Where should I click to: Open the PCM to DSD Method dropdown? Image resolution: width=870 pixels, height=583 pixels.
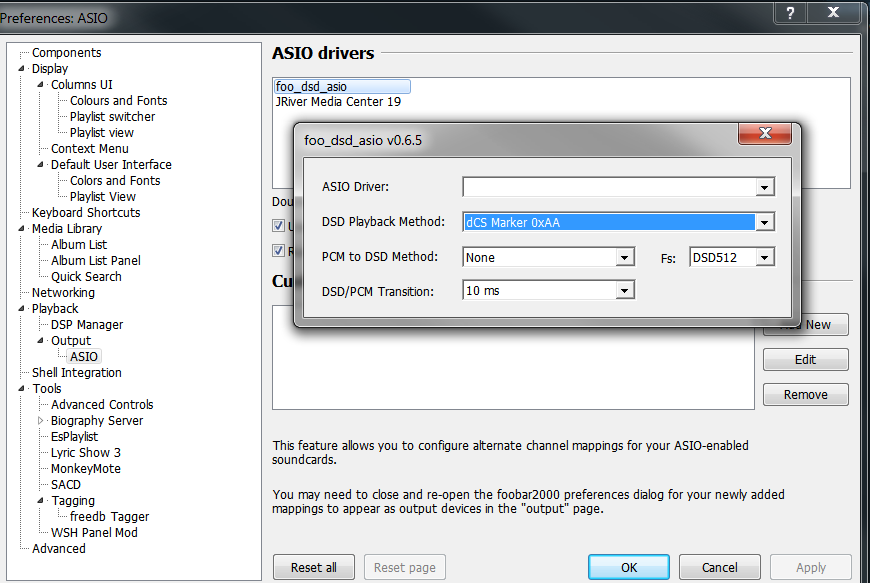625,257
